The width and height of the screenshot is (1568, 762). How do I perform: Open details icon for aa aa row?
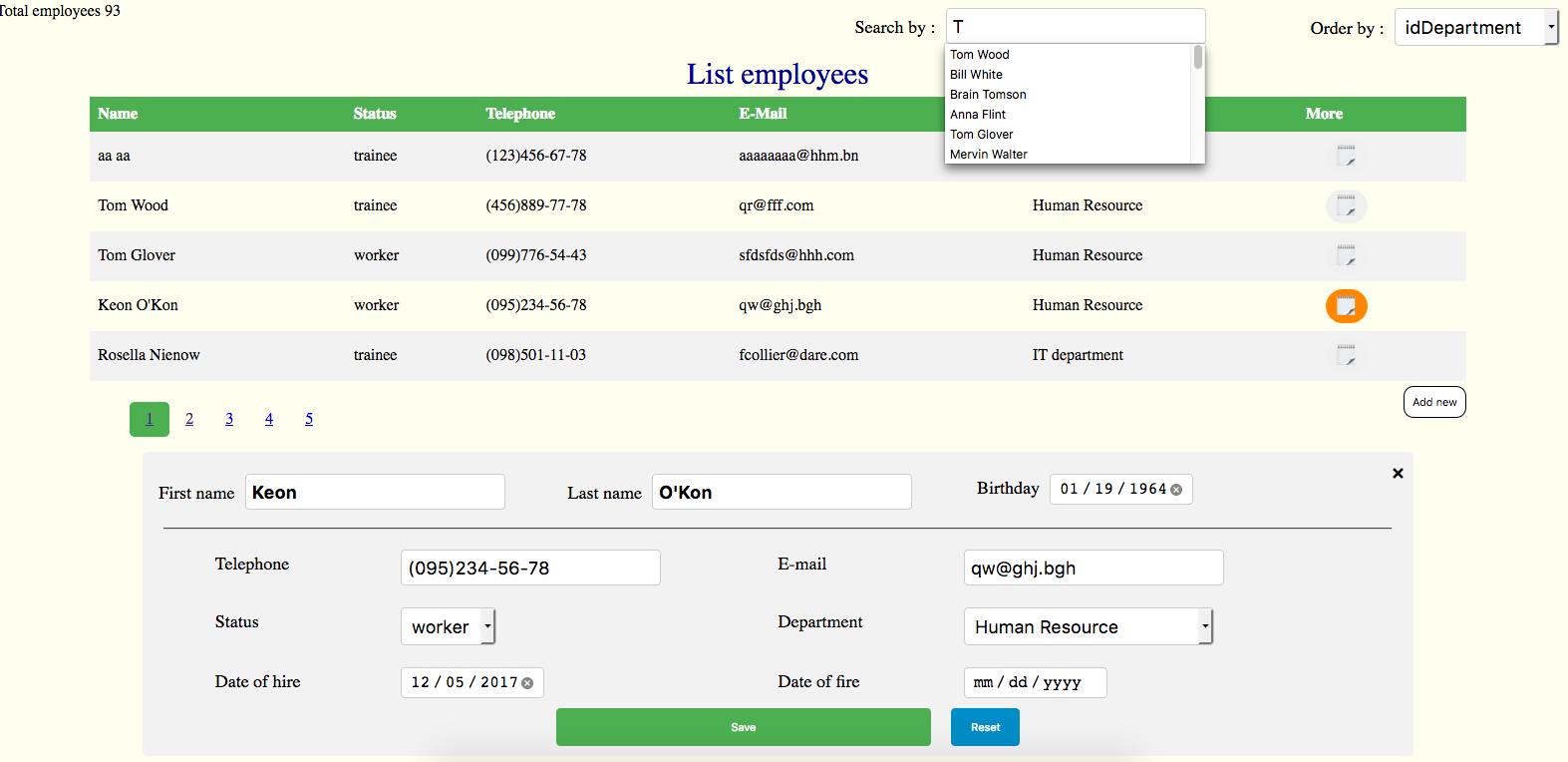pos(1346,157)
